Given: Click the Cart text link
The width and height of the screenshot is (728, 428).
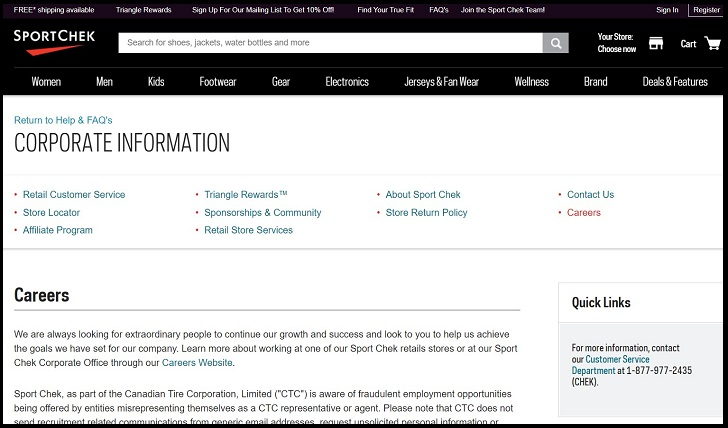Looking at the screenshot, I should (688, 44).
